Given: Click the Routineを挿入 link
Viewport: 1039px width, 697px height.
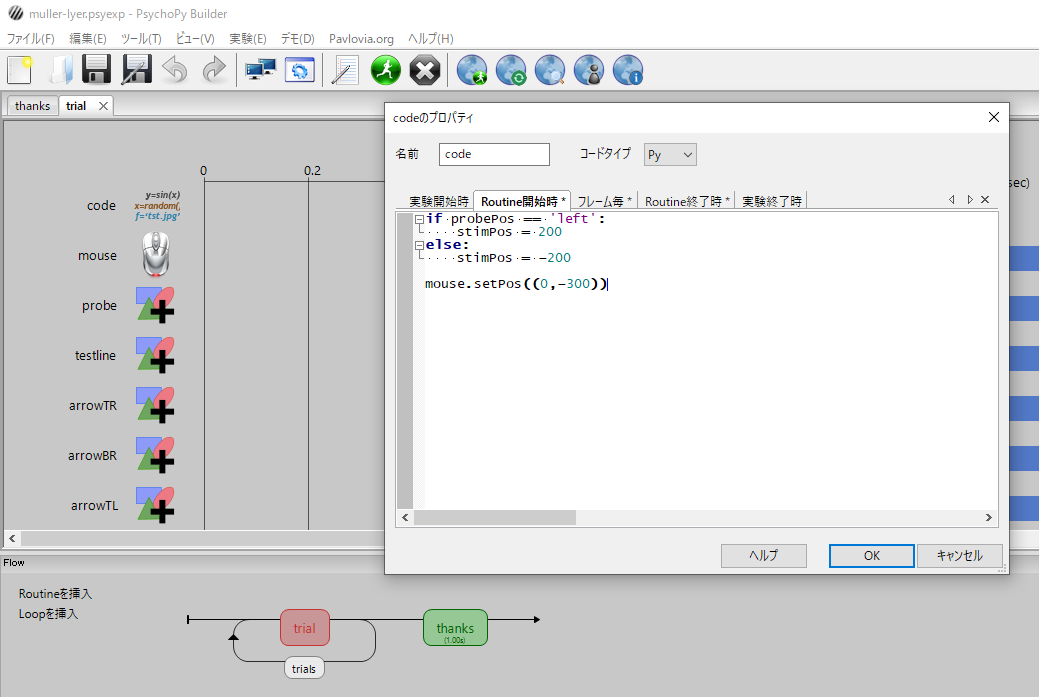Looking at the screenshot, I should pyautogui.click(x=56, y=594).
